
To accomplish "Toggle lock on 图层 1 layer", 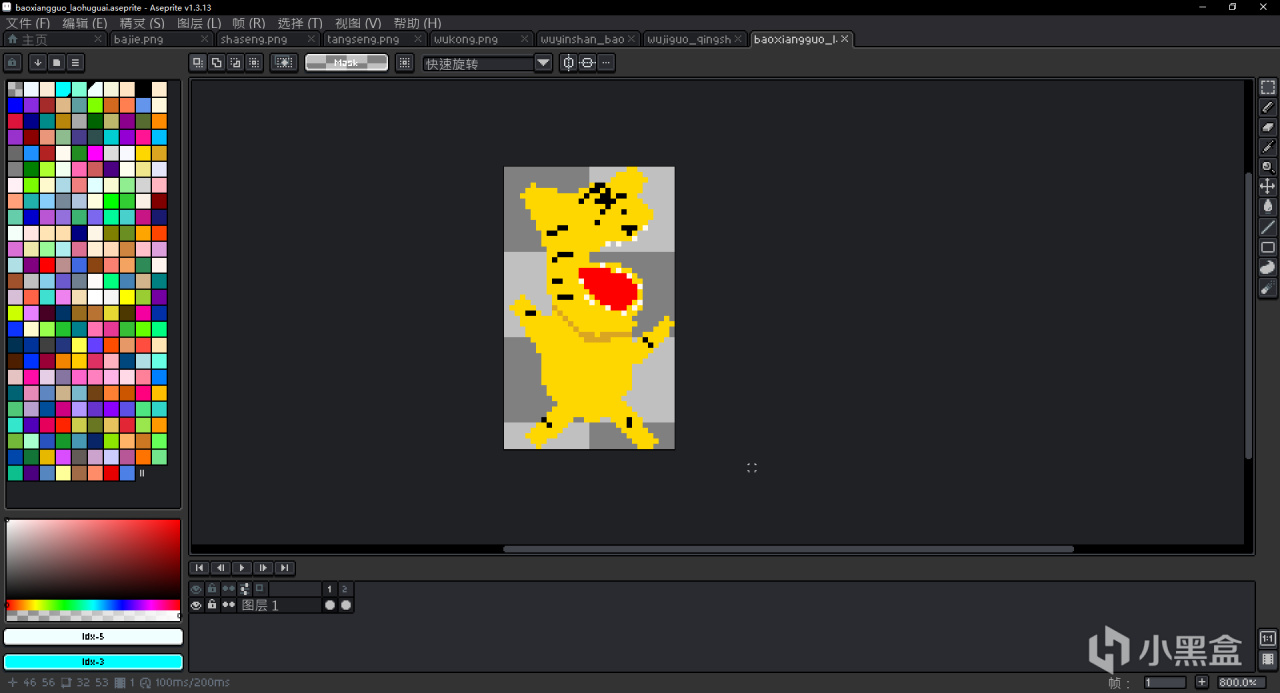I will pos(212,605).
